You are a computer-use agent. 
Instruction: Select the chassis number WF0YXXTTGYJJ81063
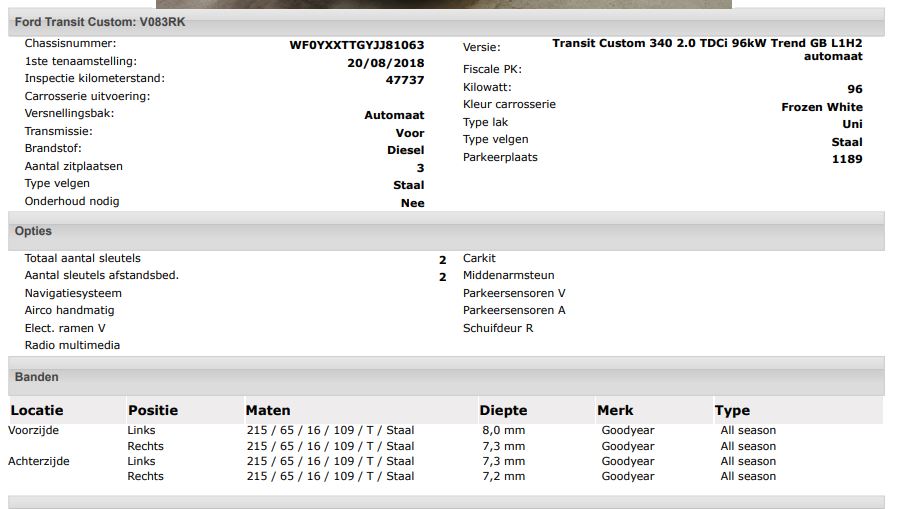356,45
